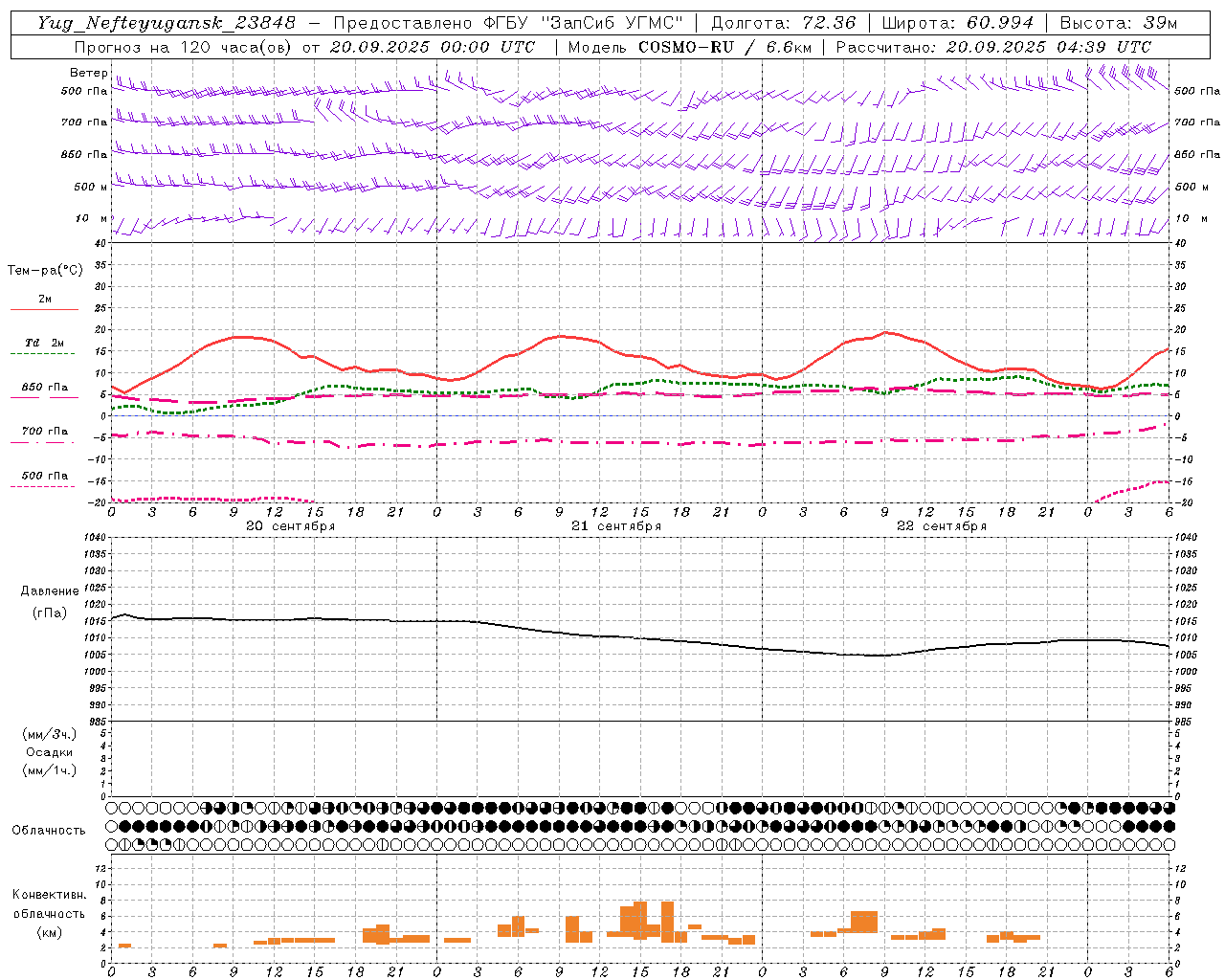The height and width of the screenshot is (980, 1225).
Task: Click the pink dashed line under '700 гПа' legend
Action: tap(44, 443)
